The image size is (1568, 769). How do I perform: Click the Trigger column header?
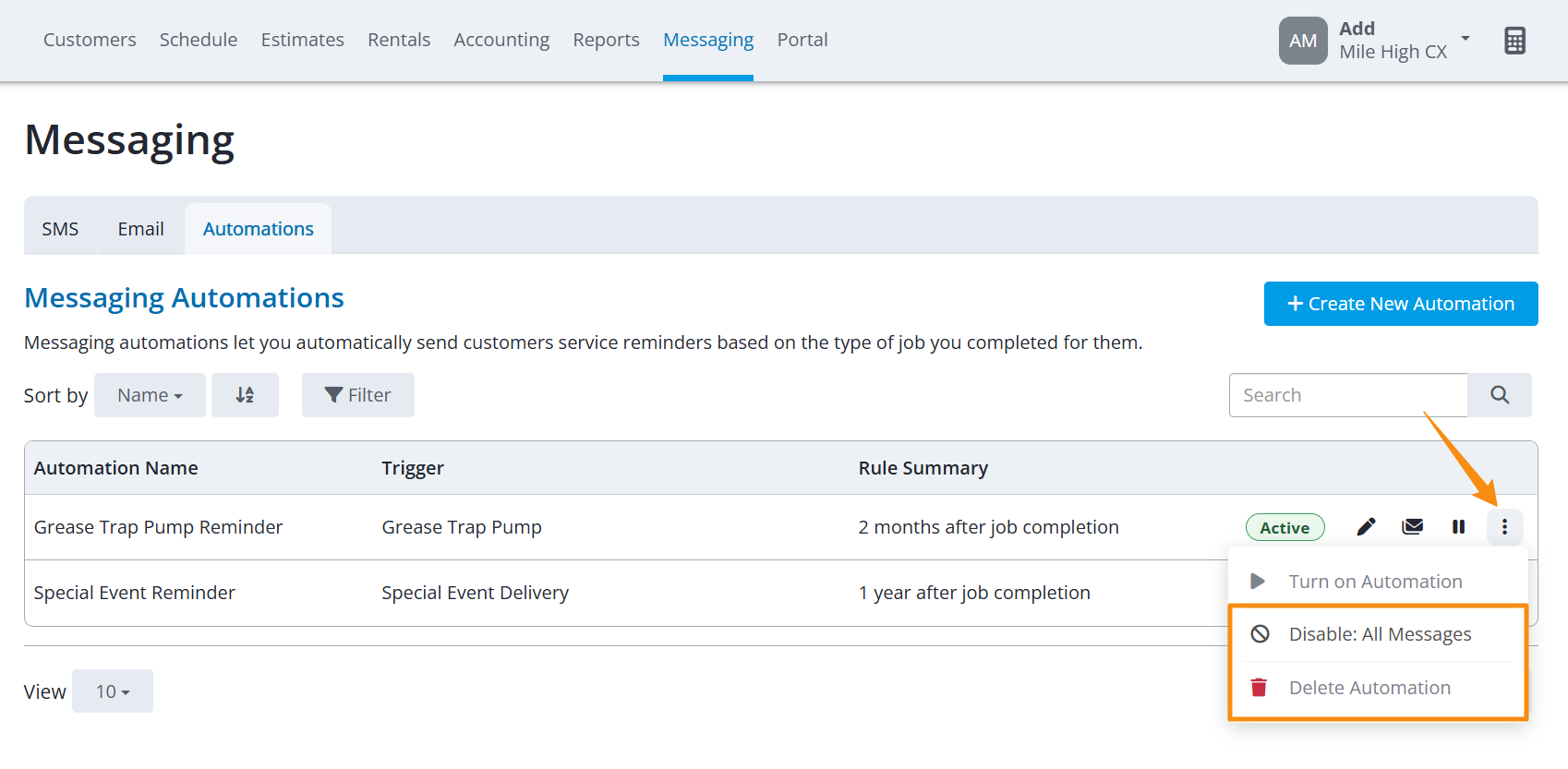(413, 468)
